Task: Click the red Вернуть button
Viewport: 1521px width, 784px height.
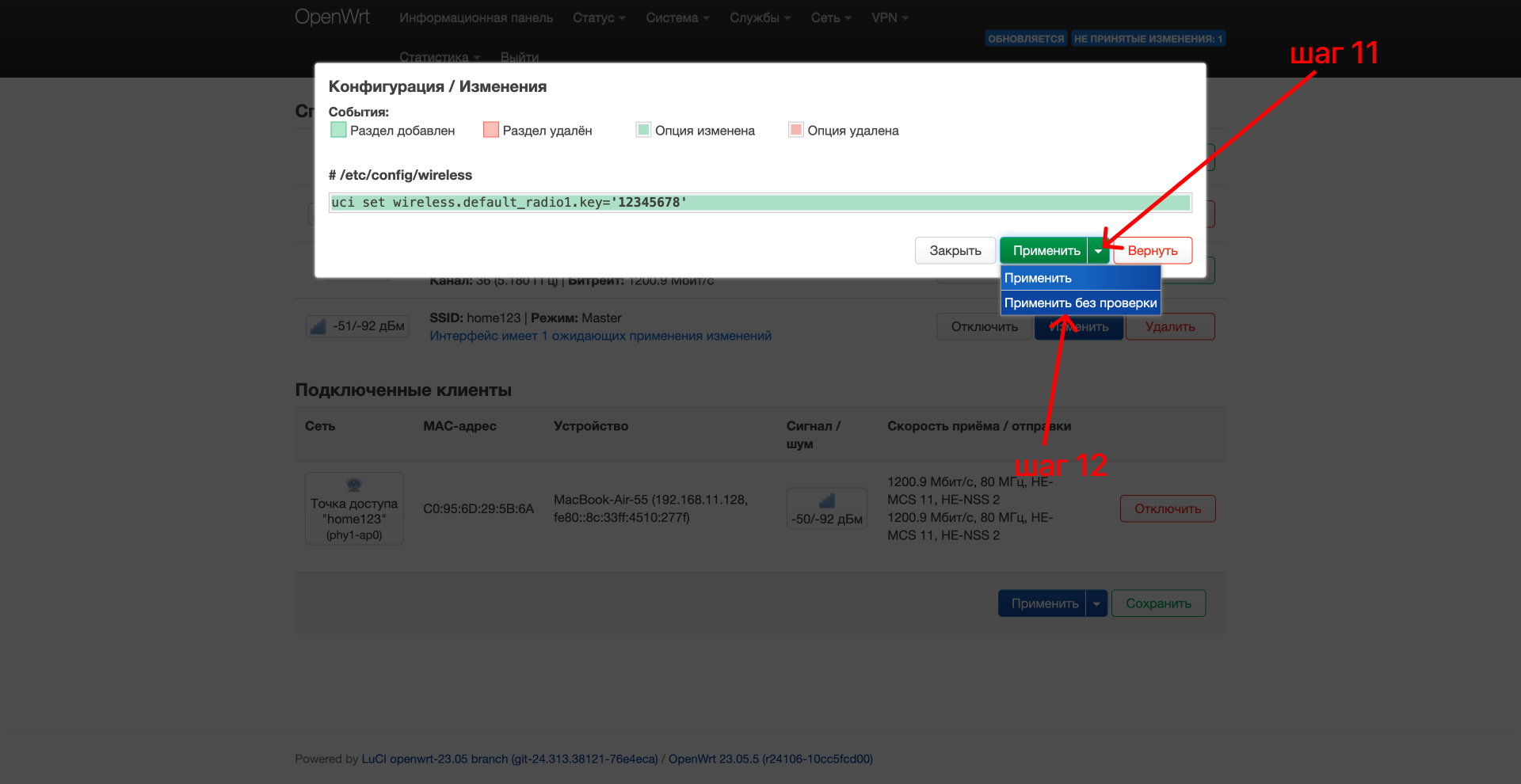Action: point(1153,251)
